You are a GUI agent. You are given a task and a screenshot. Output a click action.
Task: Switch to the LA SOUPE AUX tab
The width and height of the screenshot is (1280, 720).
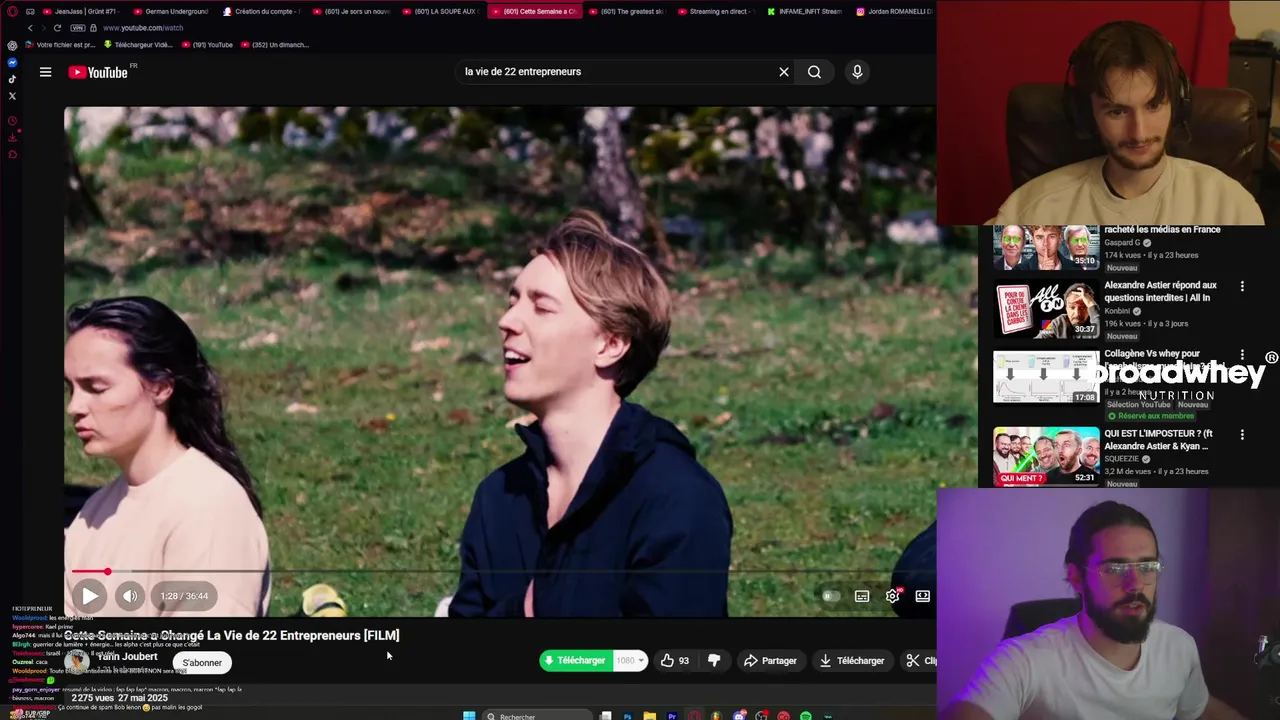click(440, 11)
